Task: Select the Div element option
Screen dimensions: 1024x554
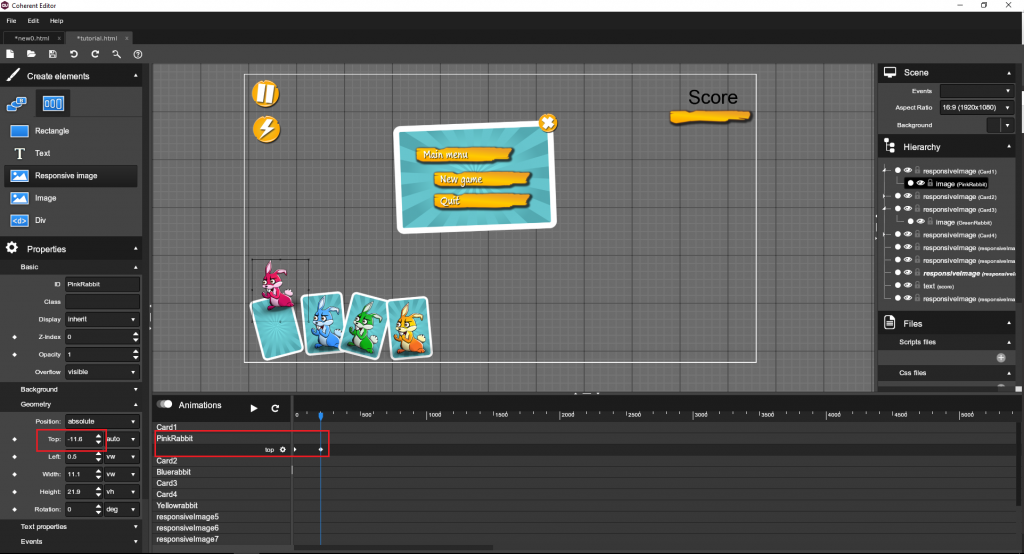Action: coord(40,221)
